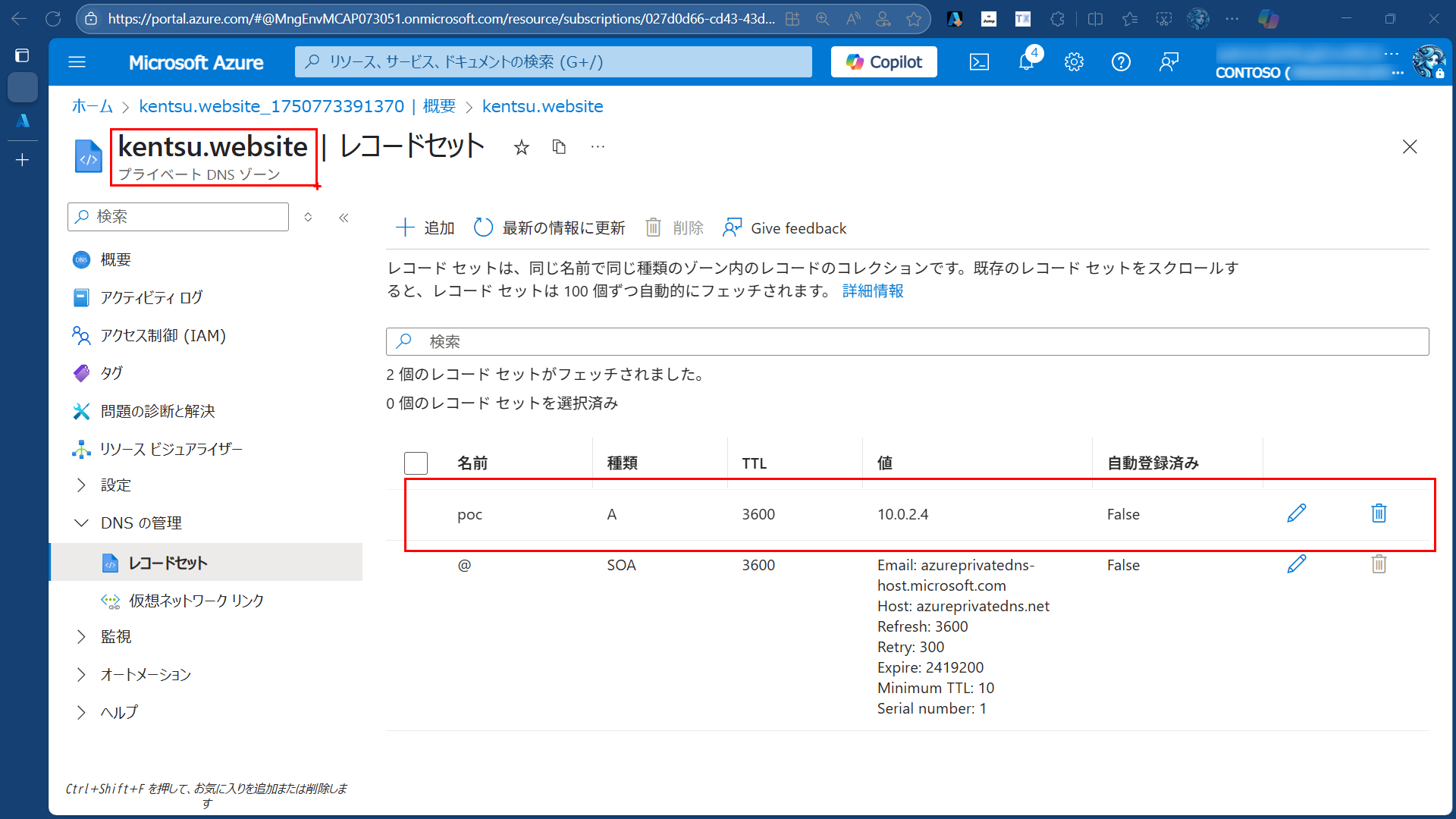Open リソース ビジュアライザー menu item
The height and width of the screenshot is (819, 1456).
tap(171, 449)
